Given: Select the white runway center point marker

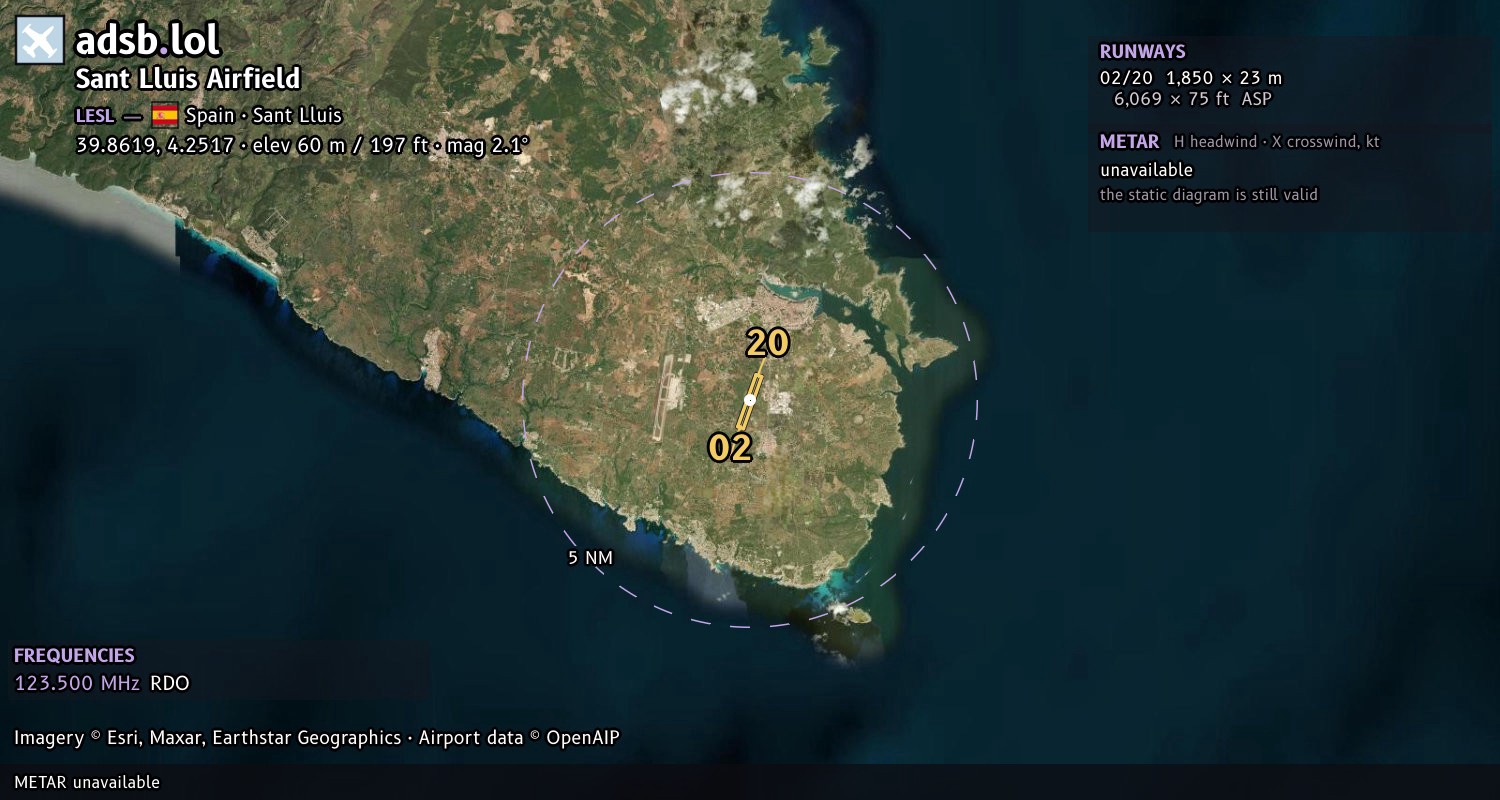Looking at the screenshot, I should tap(750, 400).
